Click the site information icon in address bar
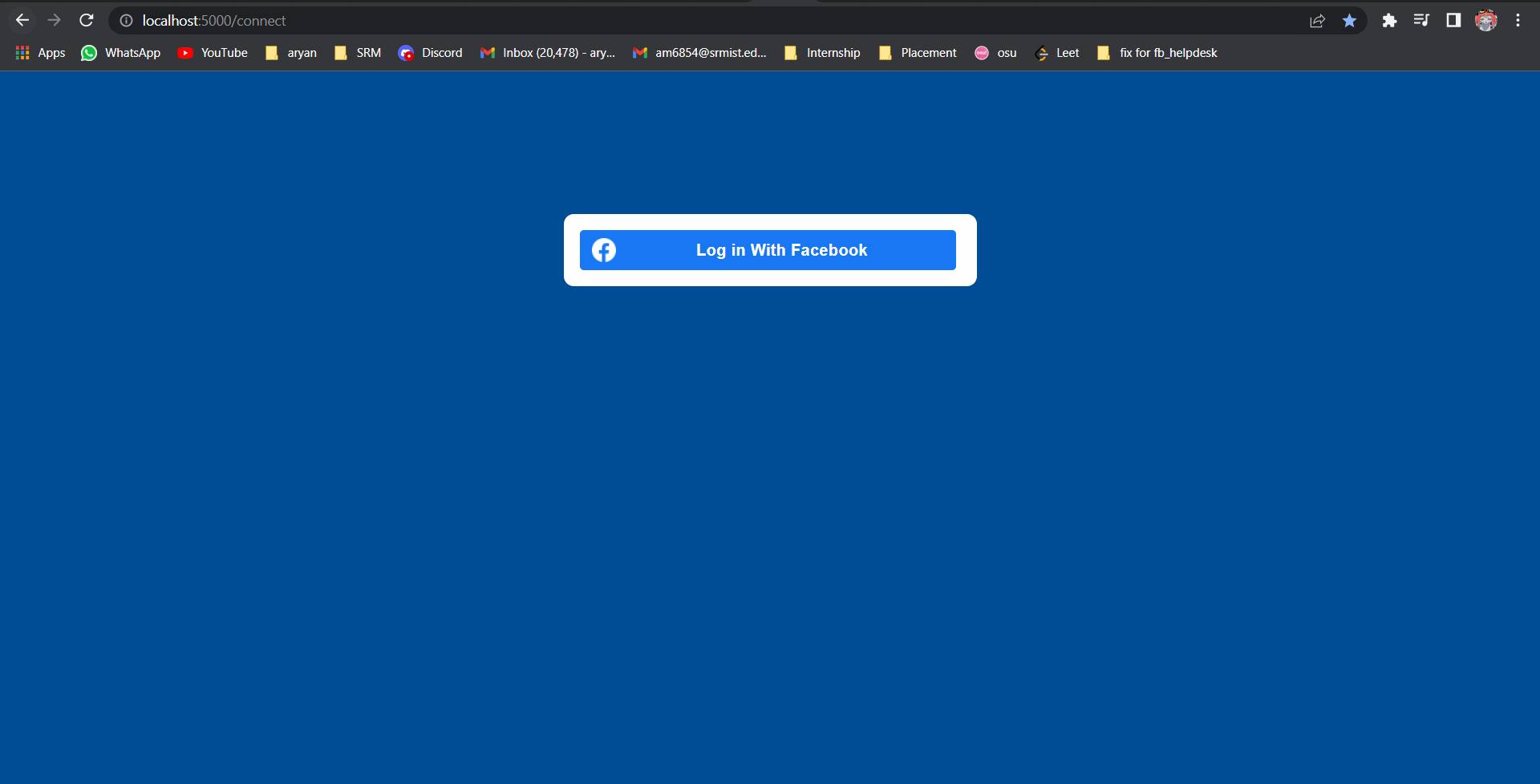 tap(126, 20)
